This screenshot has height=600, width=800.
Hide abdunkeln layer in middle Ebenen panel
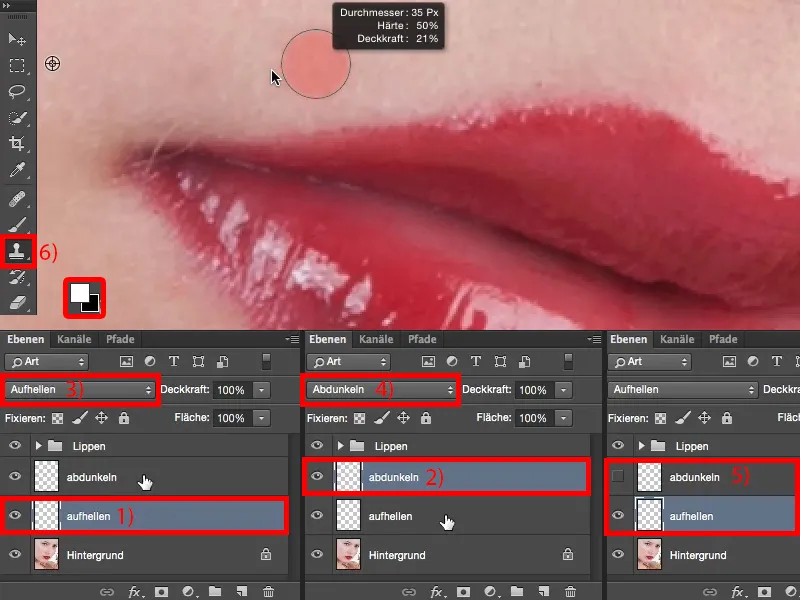tap(317, 476)
